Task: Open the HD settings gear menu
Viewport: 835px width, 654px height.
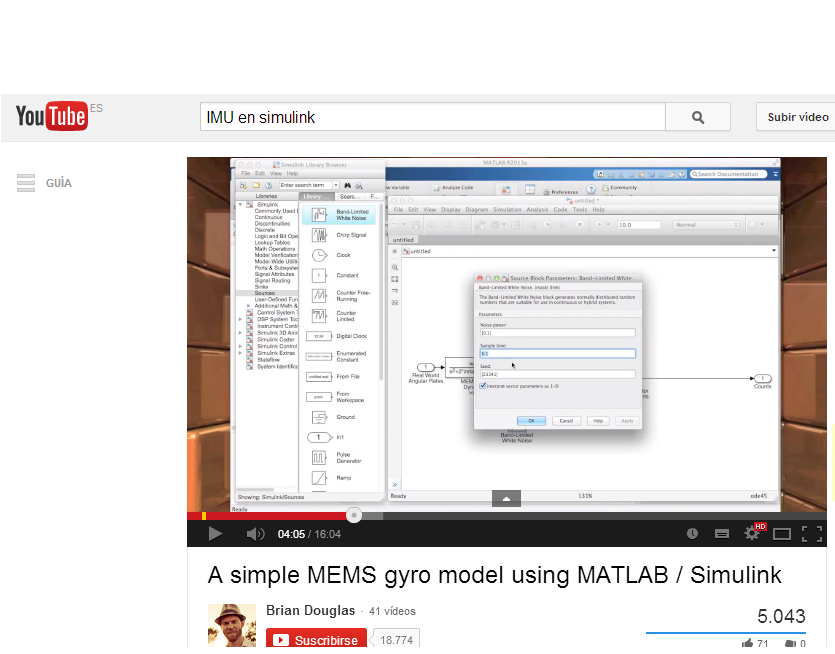Action: pos(752,534)
